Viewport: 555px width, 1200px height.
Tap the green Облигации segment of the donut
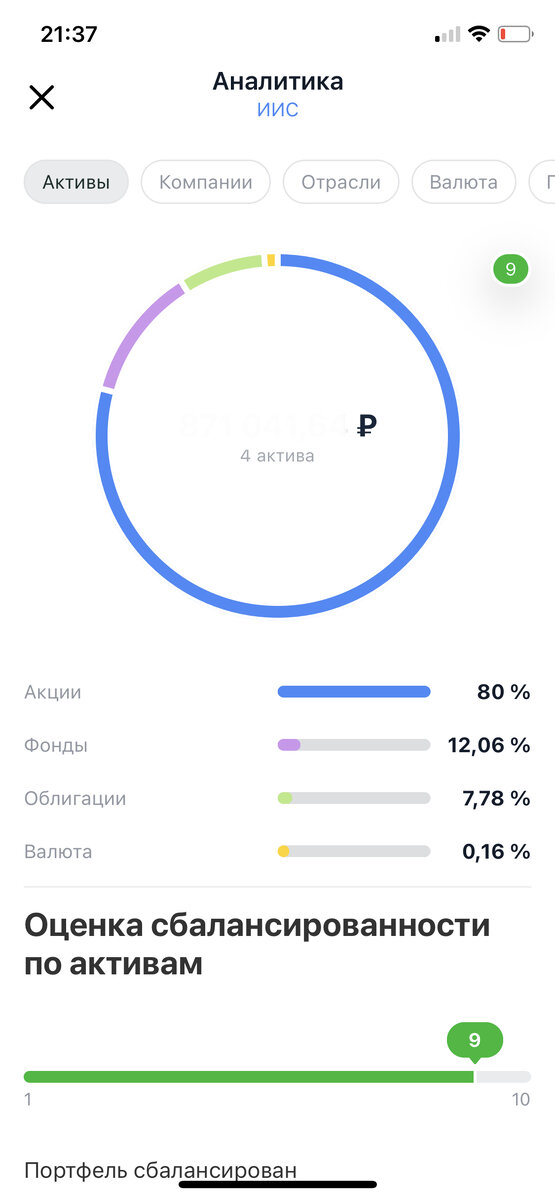pyautogui.click(x=222, y=270)
